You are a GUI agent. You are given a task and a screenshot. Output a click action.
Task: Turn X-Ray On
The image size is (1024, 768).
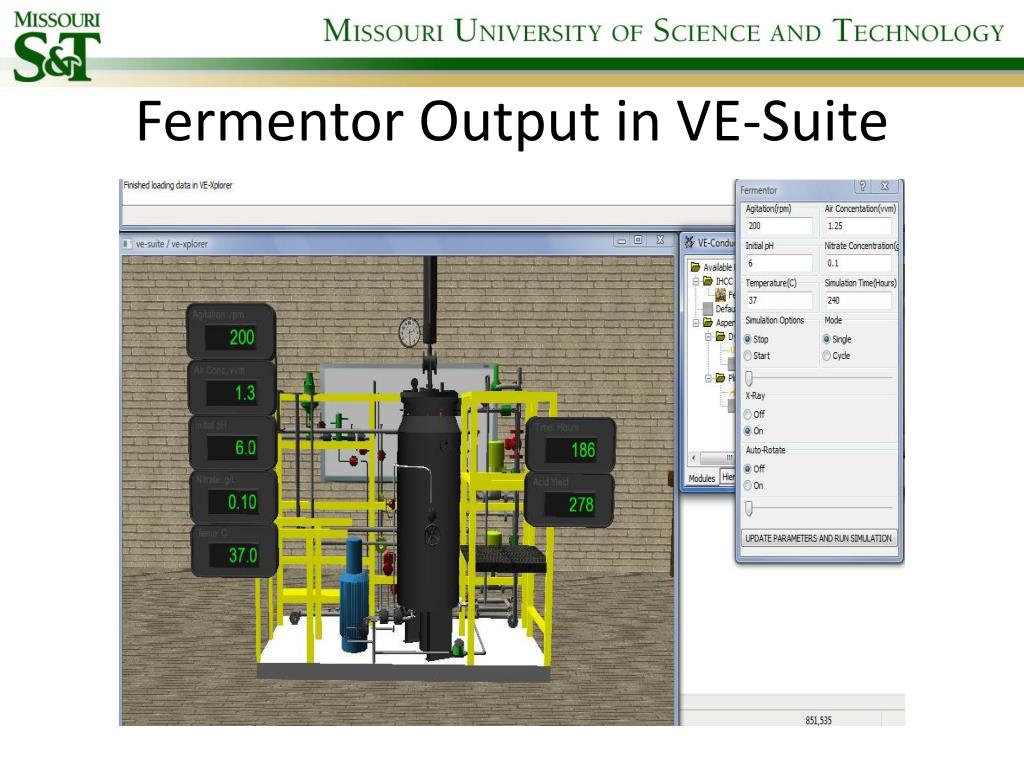point(748,431)
